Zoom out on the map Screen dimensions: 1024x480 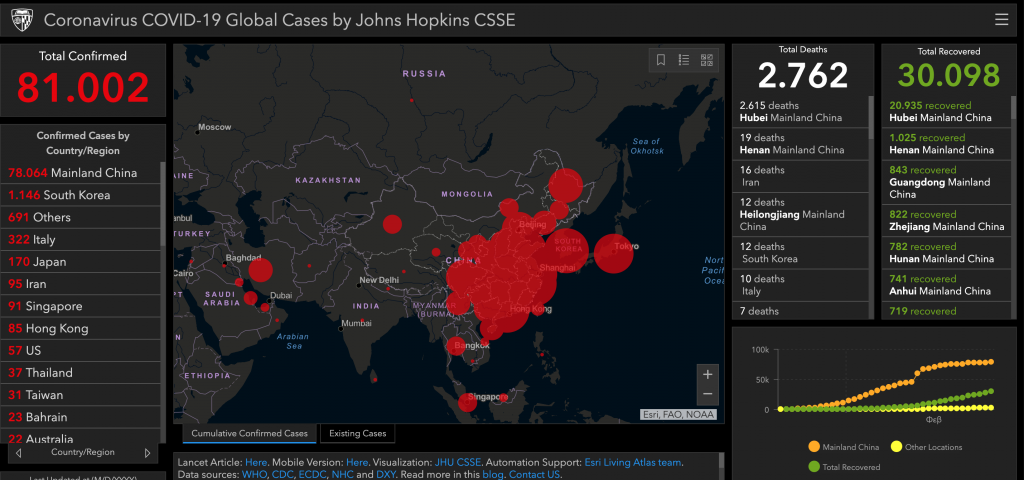[x=708, y=394]
